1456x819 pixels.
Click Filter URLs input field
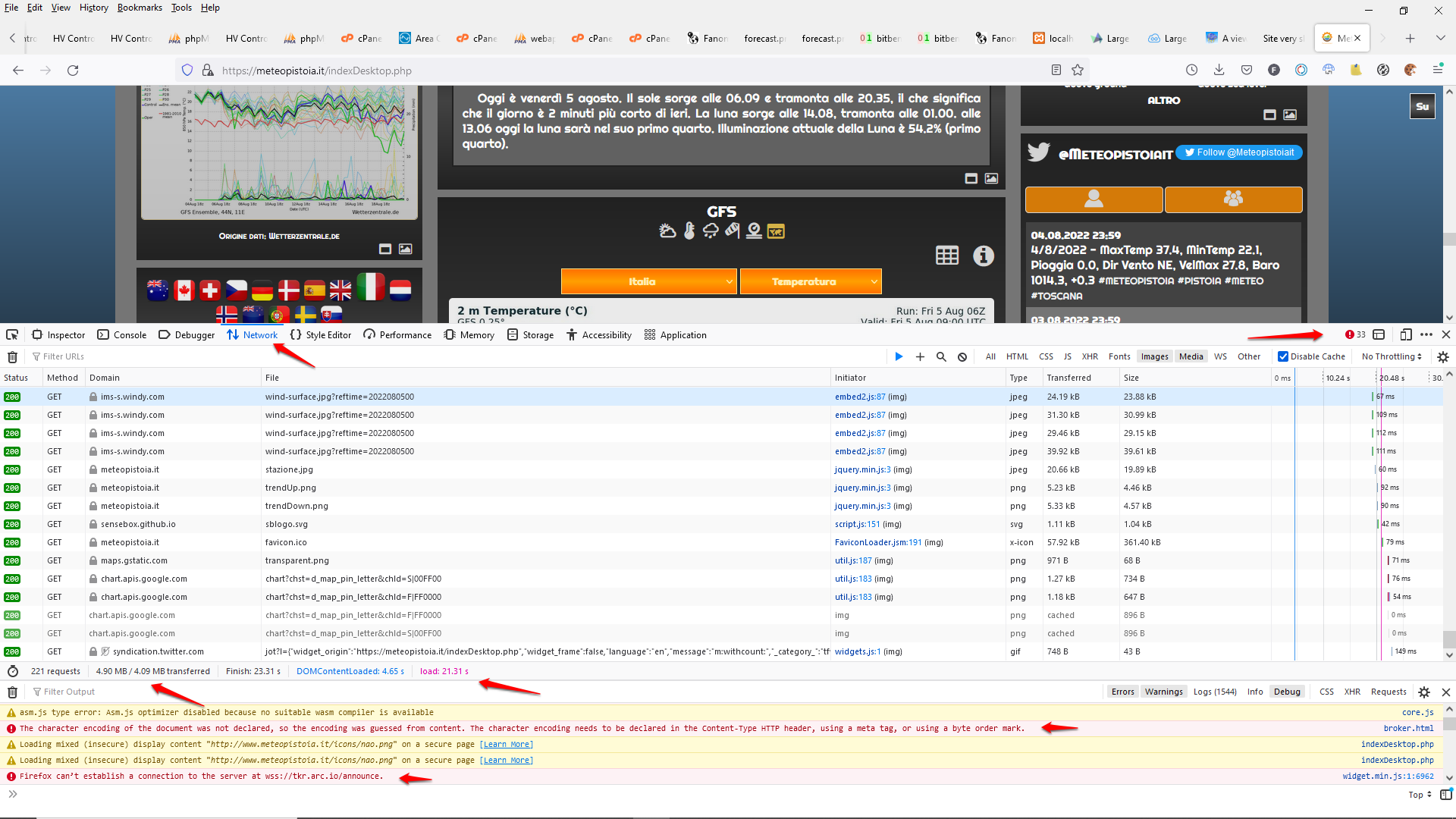tap(455, 356)
